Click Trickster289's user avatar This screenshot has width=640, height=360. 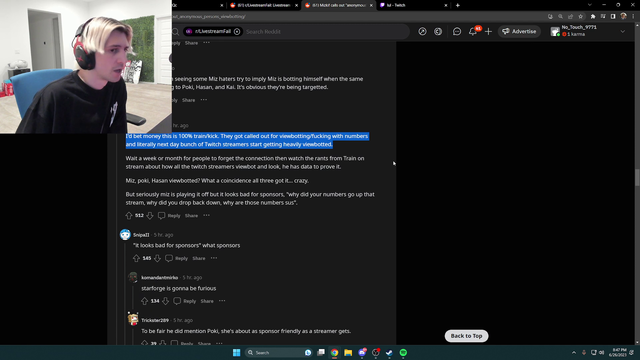133,319
